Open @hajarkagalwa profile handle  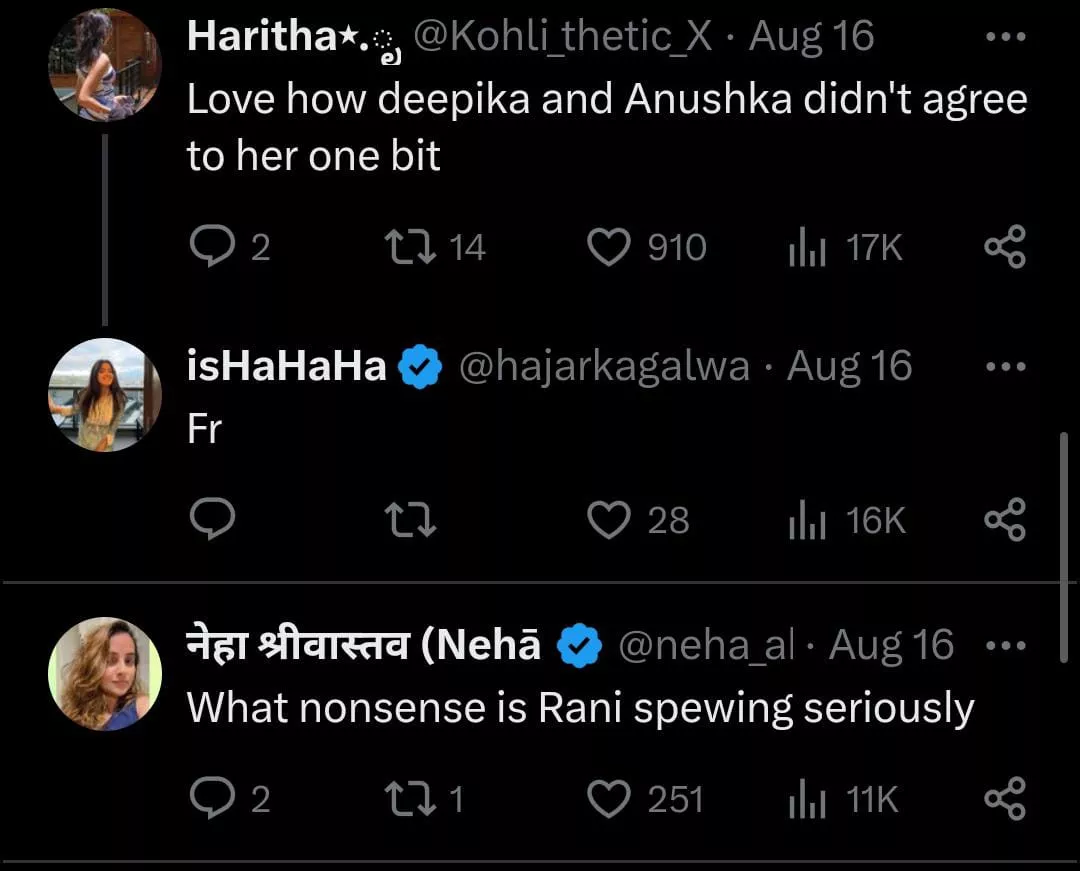(604, 367)
